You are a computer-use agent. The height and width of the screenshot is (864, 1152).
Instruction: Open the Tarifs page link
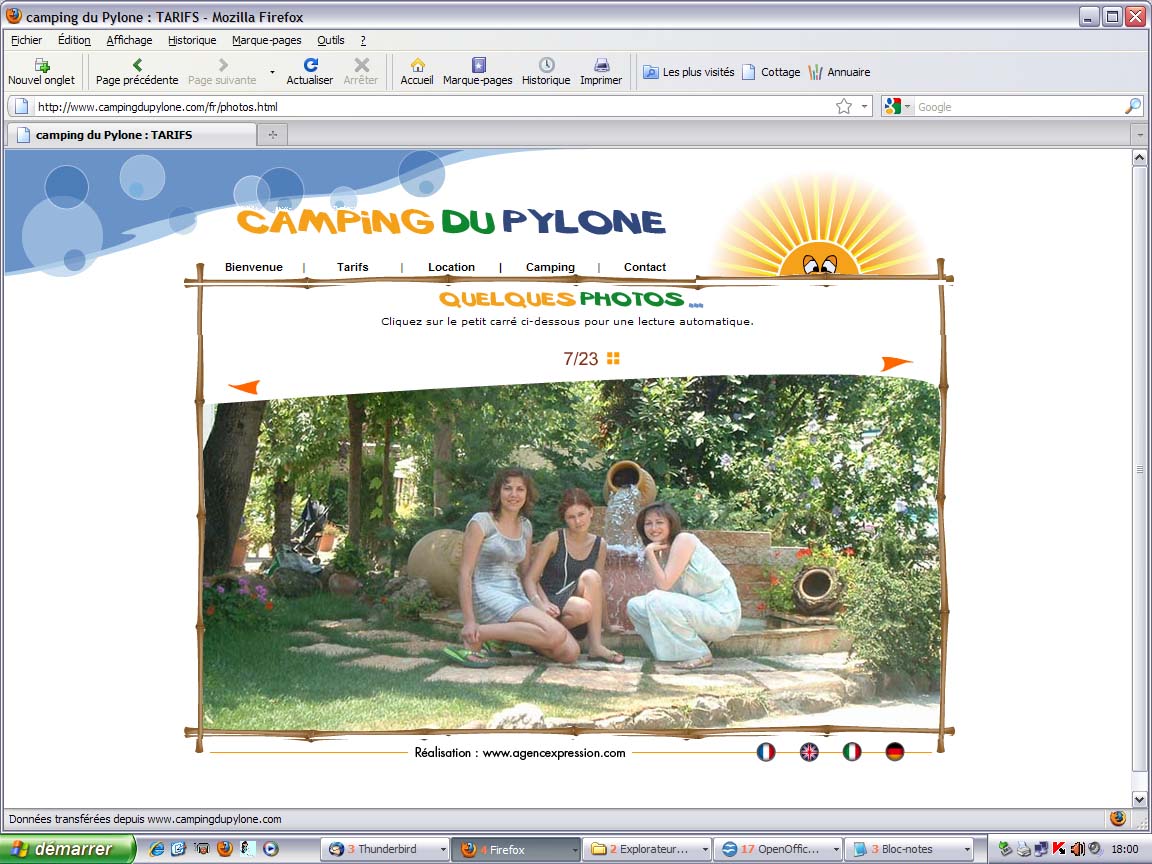(353, 267)
